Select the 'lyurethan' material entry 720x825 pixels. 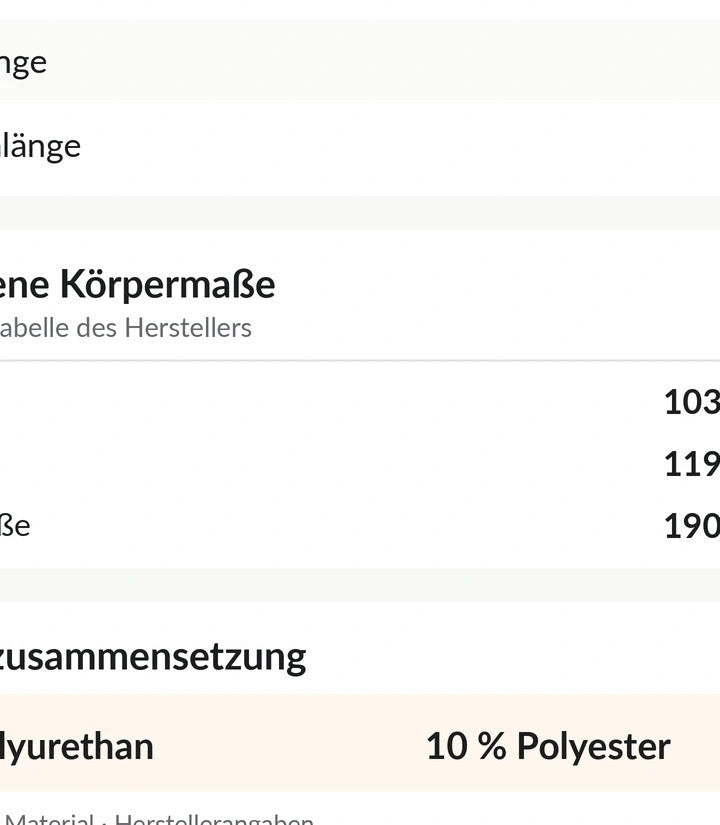76,746
